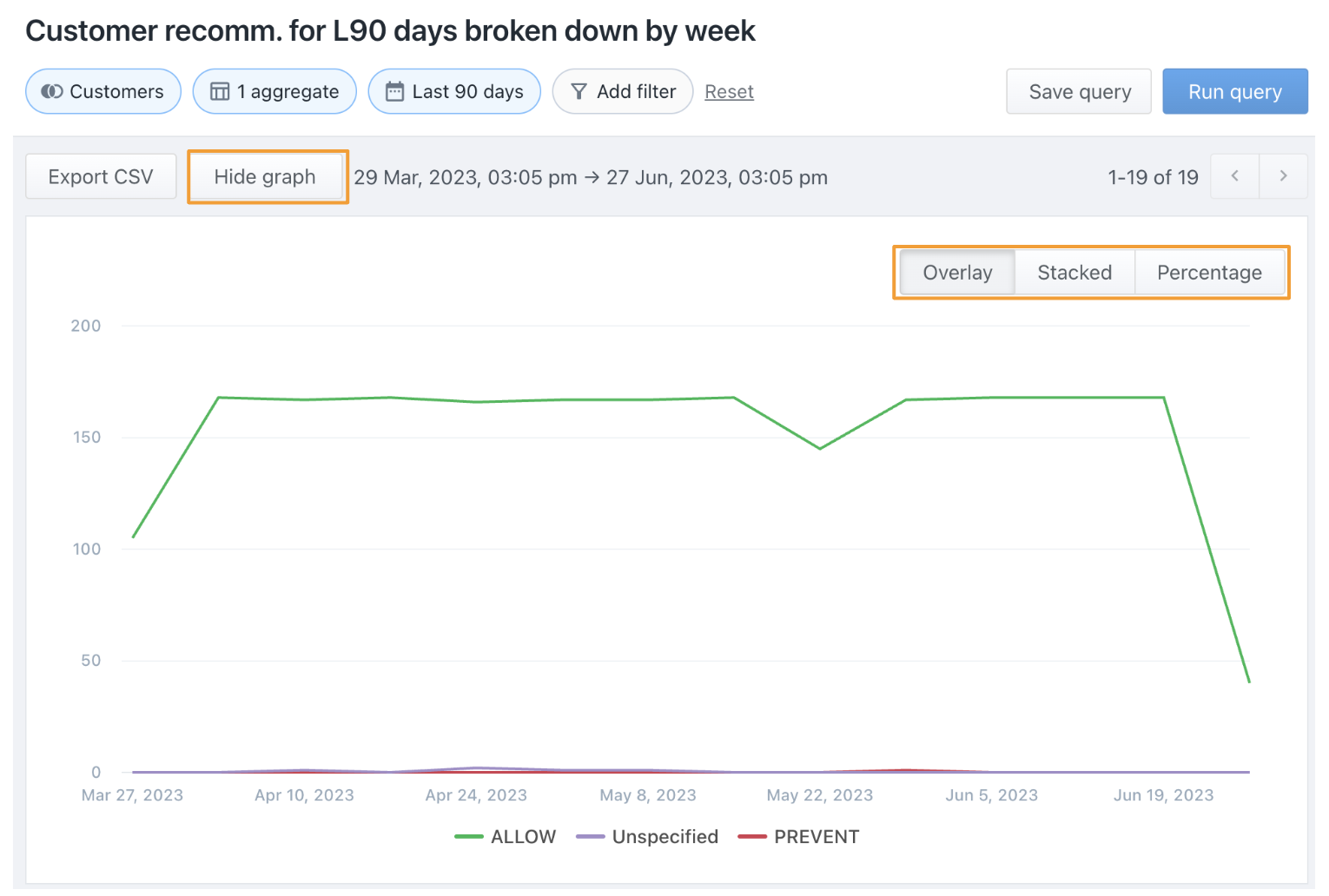Switch graph to Stacked view
Viewport: 1329px width, 896px height.
tap(1074, 273)
